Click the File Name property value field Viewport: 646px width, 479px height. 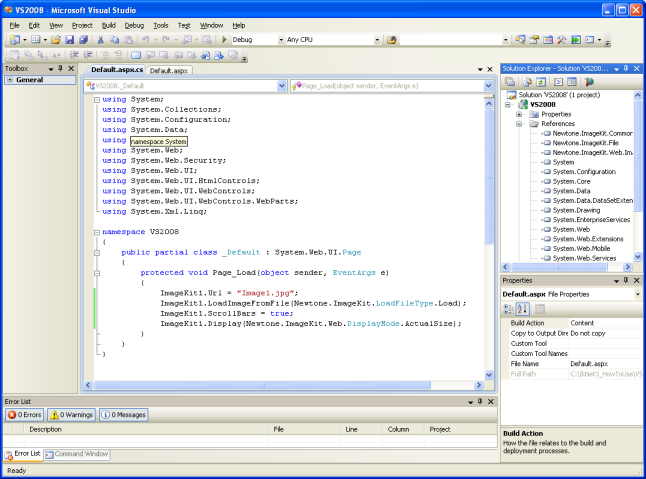pyautogui.click(x=606, y=364)
